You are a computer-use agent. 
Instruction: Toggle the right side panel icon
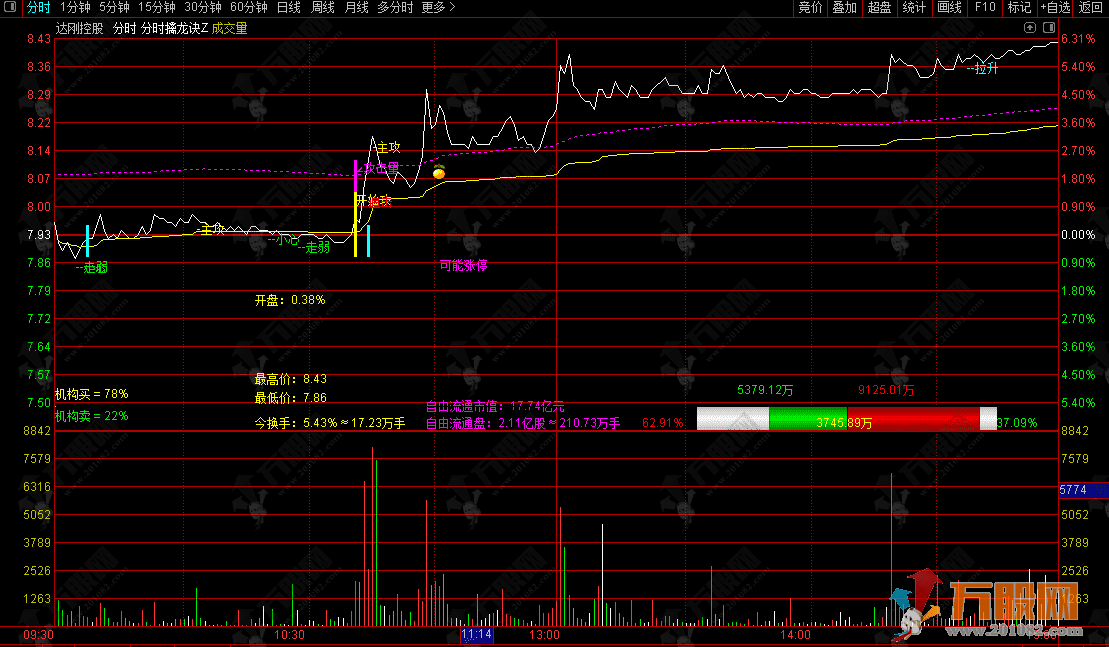[x=1047, y=29]
